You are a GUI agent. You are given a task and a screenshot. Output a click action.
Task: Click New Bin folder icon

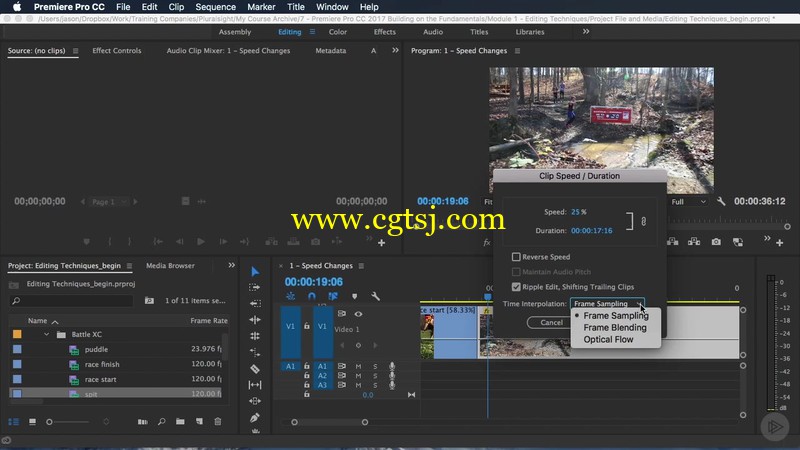pos(180,421)
